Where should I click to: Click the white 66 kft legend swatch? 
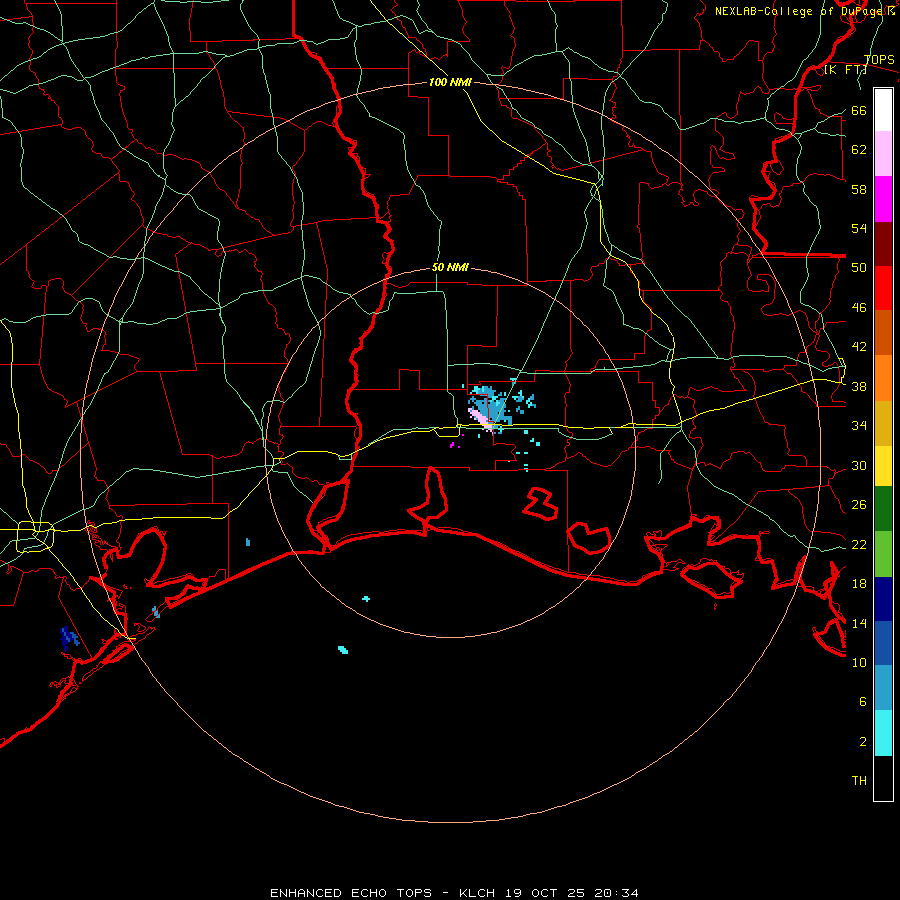[x=883, y=110]
